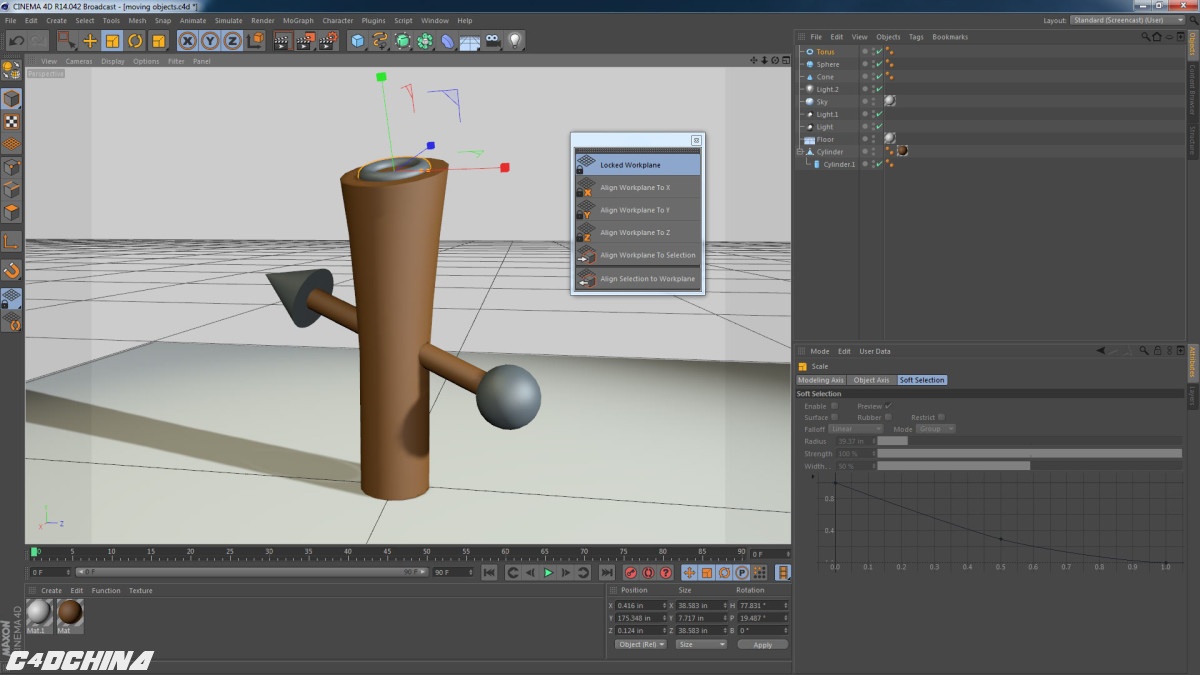Screen dimensions: 1200x675
Task: Uncheck the Preview checkbox in Soft Selection
Action: tap(888, 406)
